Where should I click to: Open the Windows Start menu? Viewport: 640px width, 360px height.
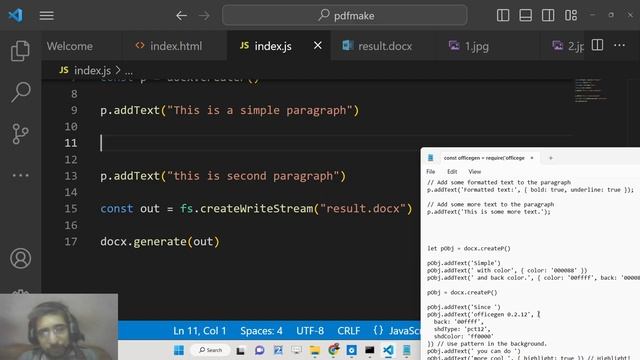click(x=179, y=350)
